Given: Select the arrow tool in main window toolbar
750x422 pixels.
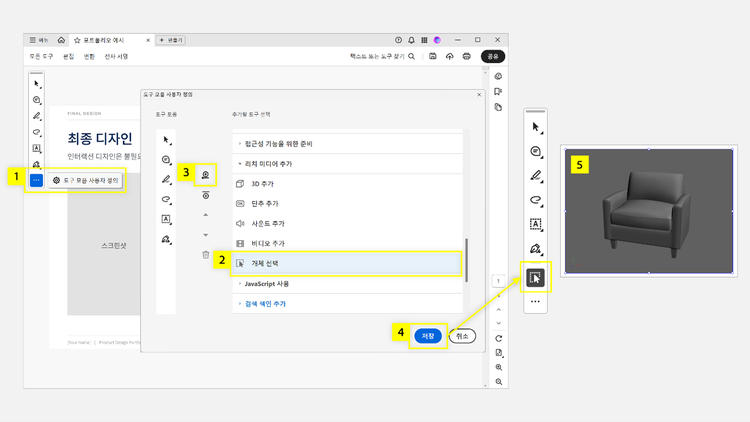Looking at the screenshot, I should pyautogui.click(x=37, y=84).
